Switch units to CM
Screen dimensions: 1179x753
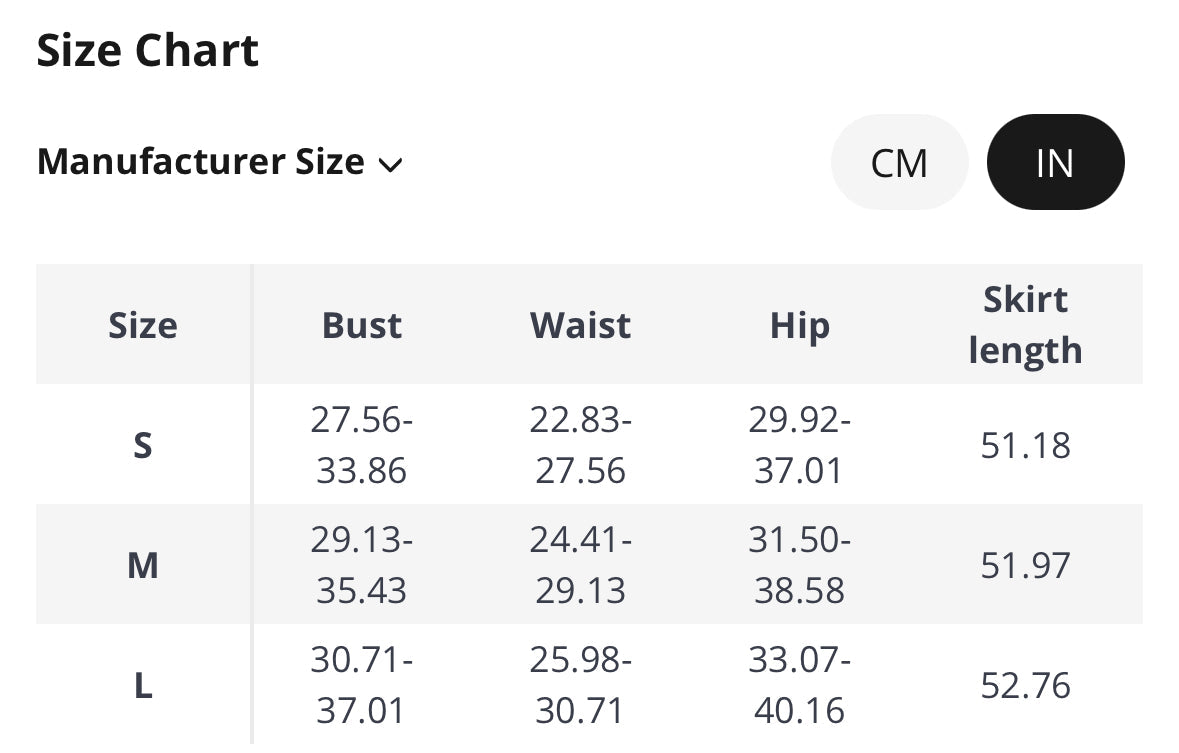tap(899, 162)
